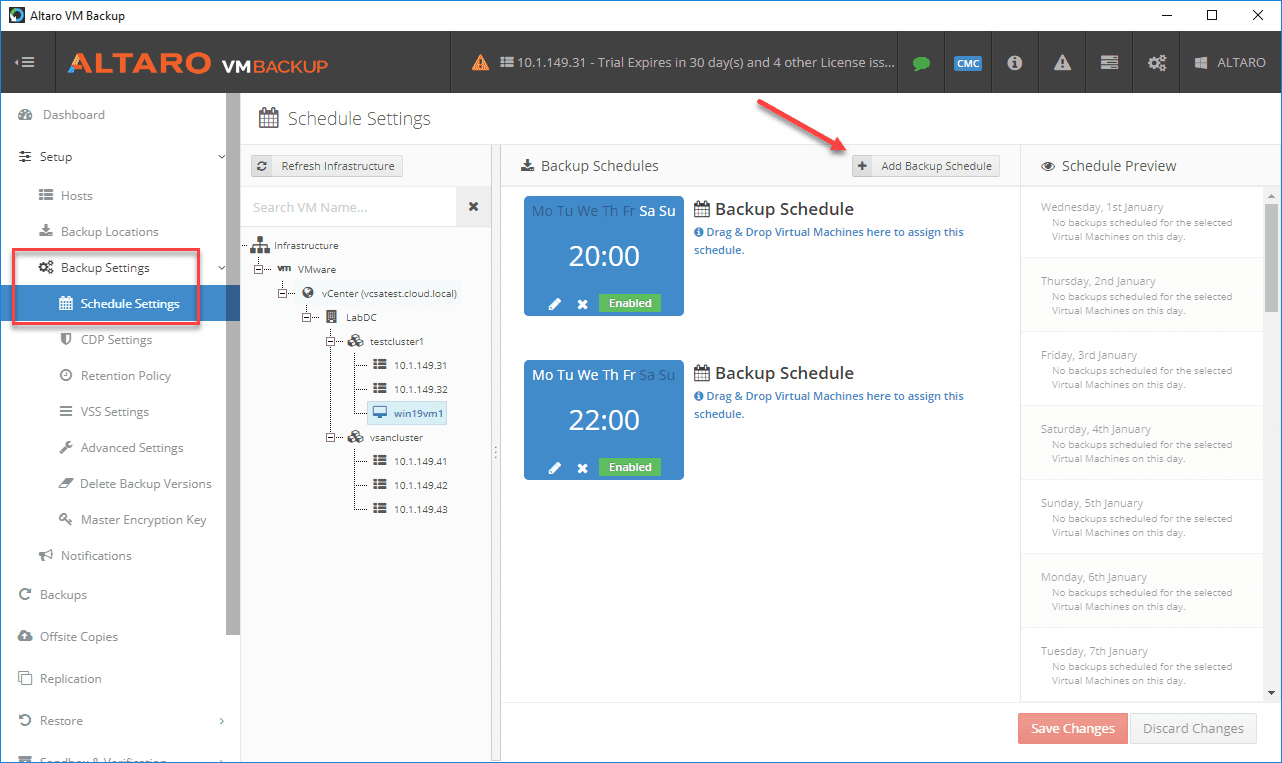This screenshot has height=763, width=1282.
Task: Click Refresh Infrastructure button
Action: point(327,166)
